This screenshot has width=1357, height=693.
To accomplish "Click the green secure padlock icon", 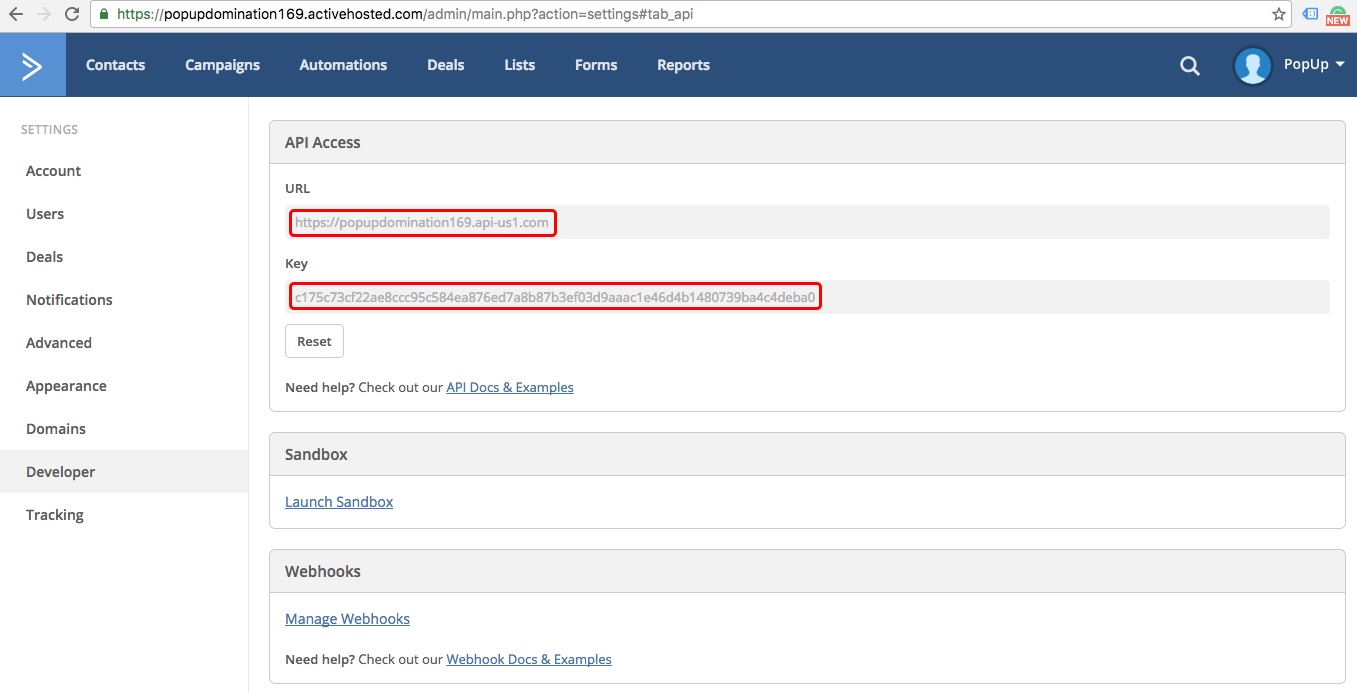I will click(x=105, y=15).
